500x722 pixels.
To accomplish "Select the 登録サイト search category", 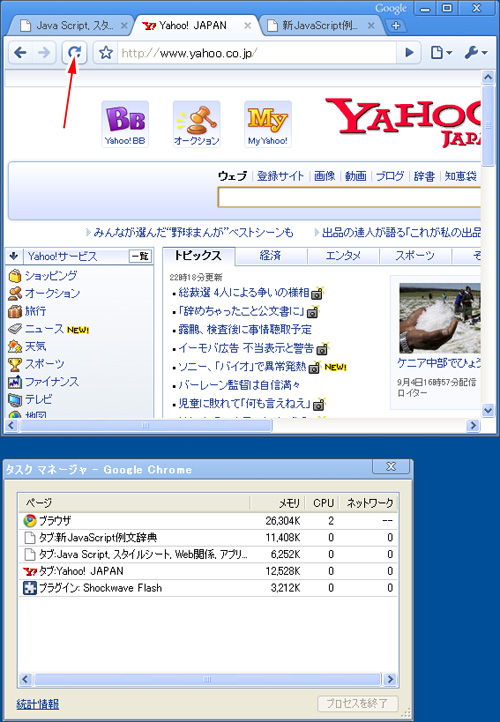I will click(x=280, y=176).
